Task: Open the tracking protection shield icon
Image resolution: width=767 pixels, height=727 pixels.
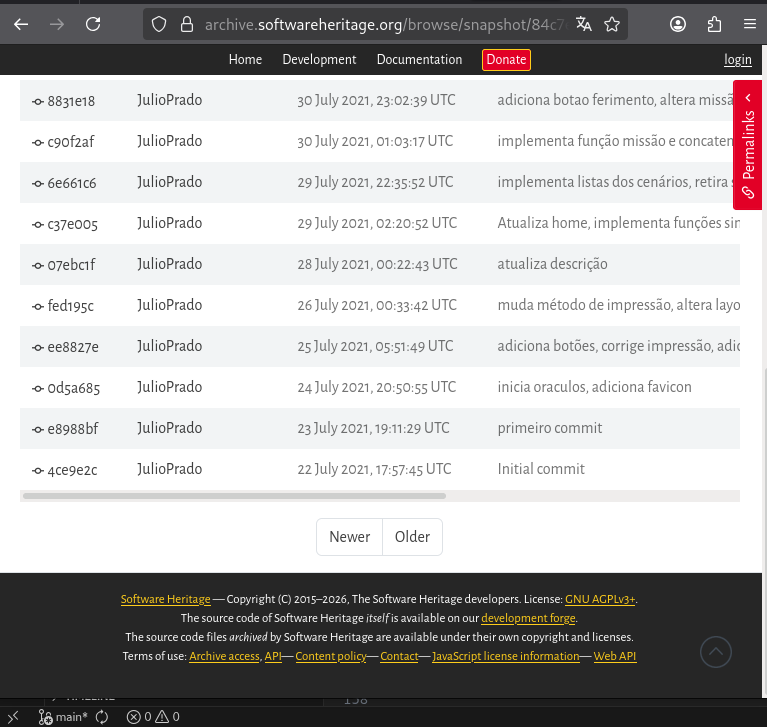Action: 159,24
